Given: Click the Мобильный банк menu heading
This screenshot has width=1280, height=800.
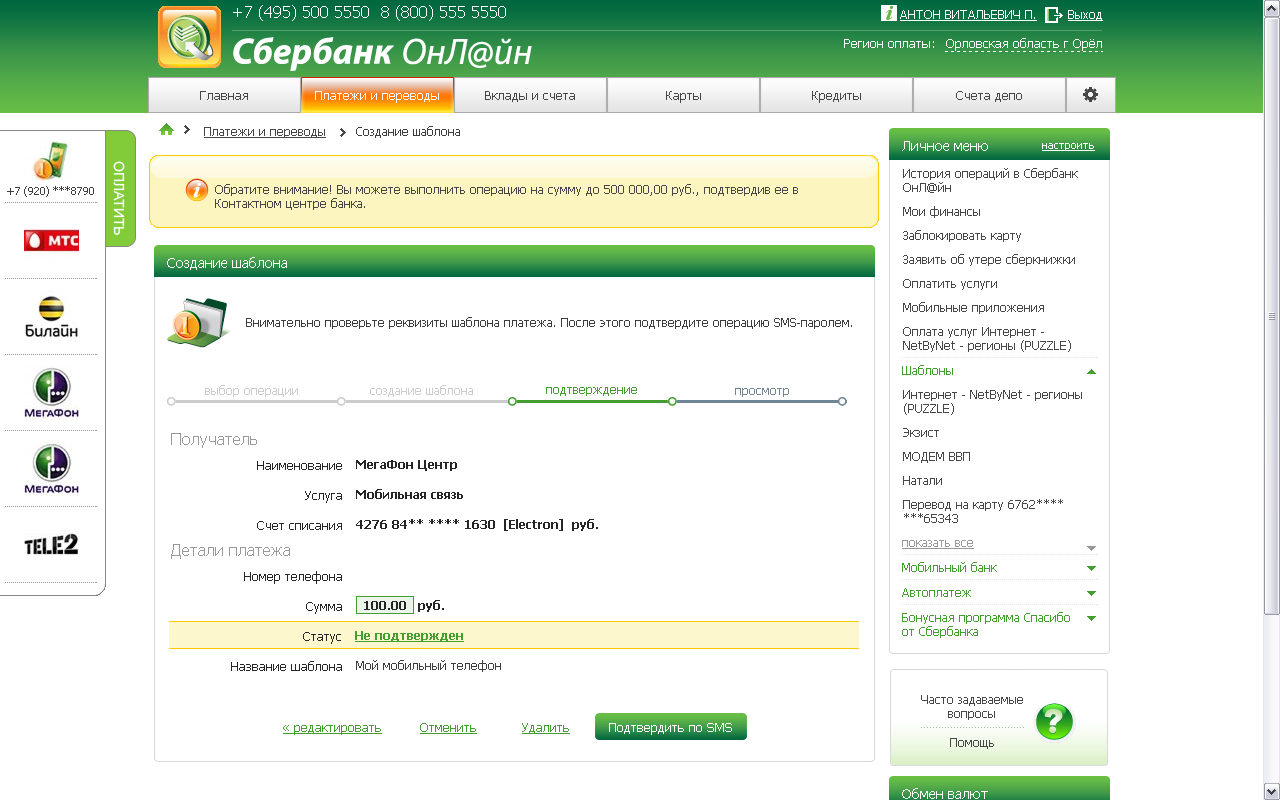Looking at the screenshot, I should pos(949,568).
